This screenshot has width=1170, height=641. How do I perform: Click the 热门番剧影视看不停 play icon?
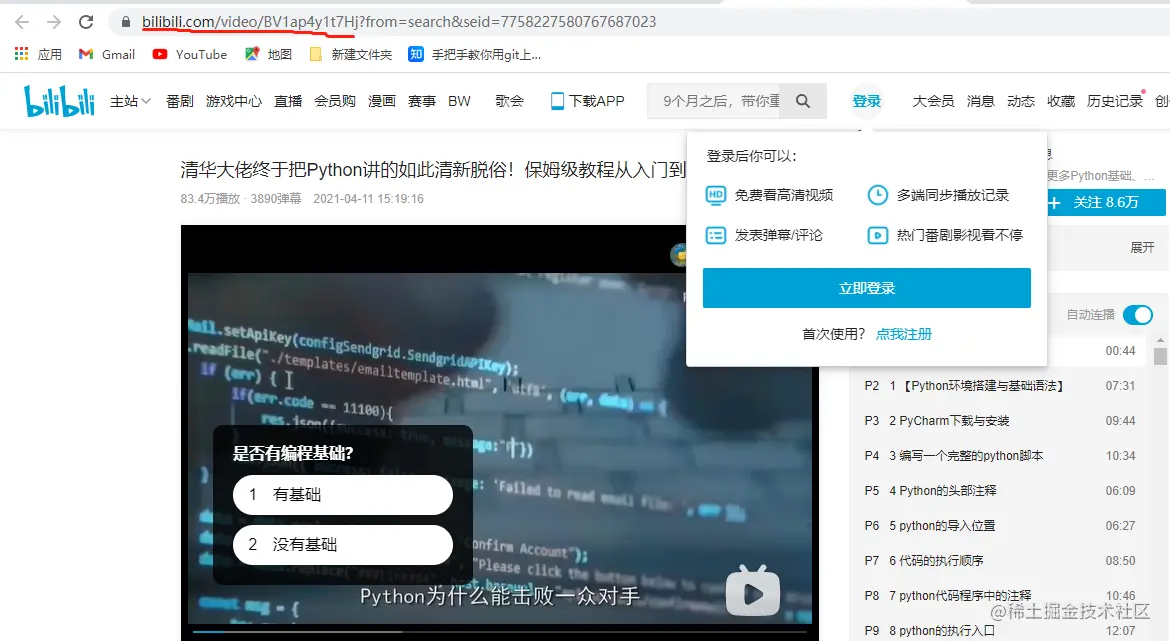(x=878, y=236)
